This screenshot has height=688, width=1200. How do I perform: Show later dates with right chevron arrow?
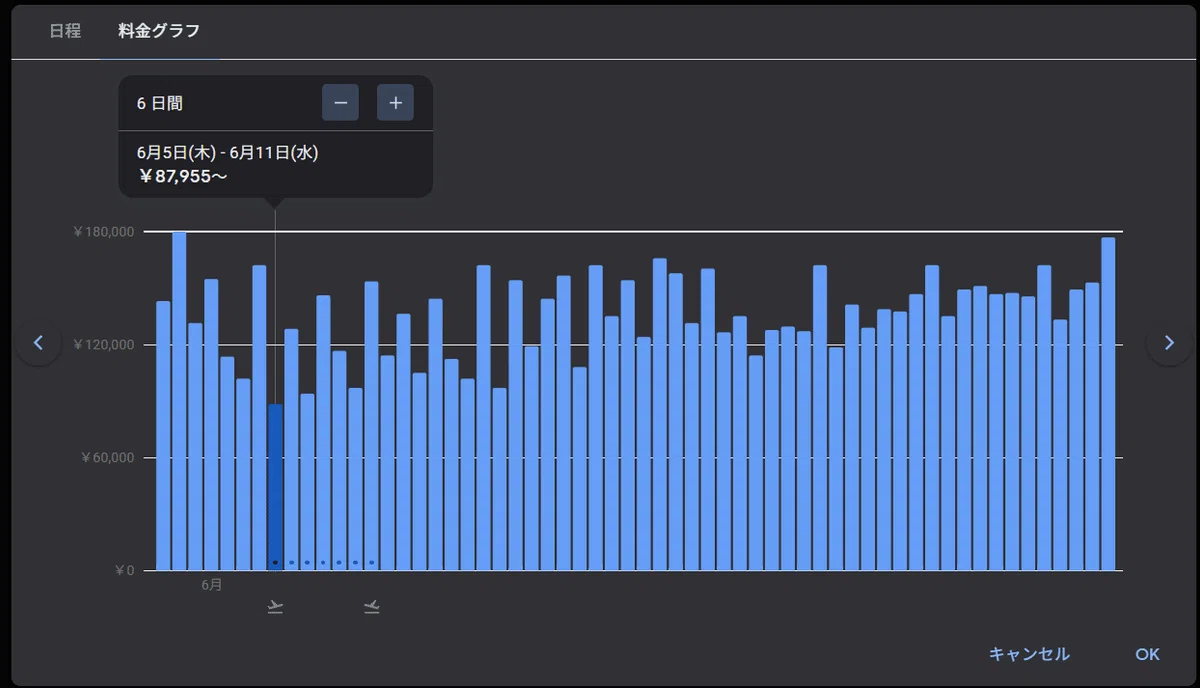(x=1169, y=343)
